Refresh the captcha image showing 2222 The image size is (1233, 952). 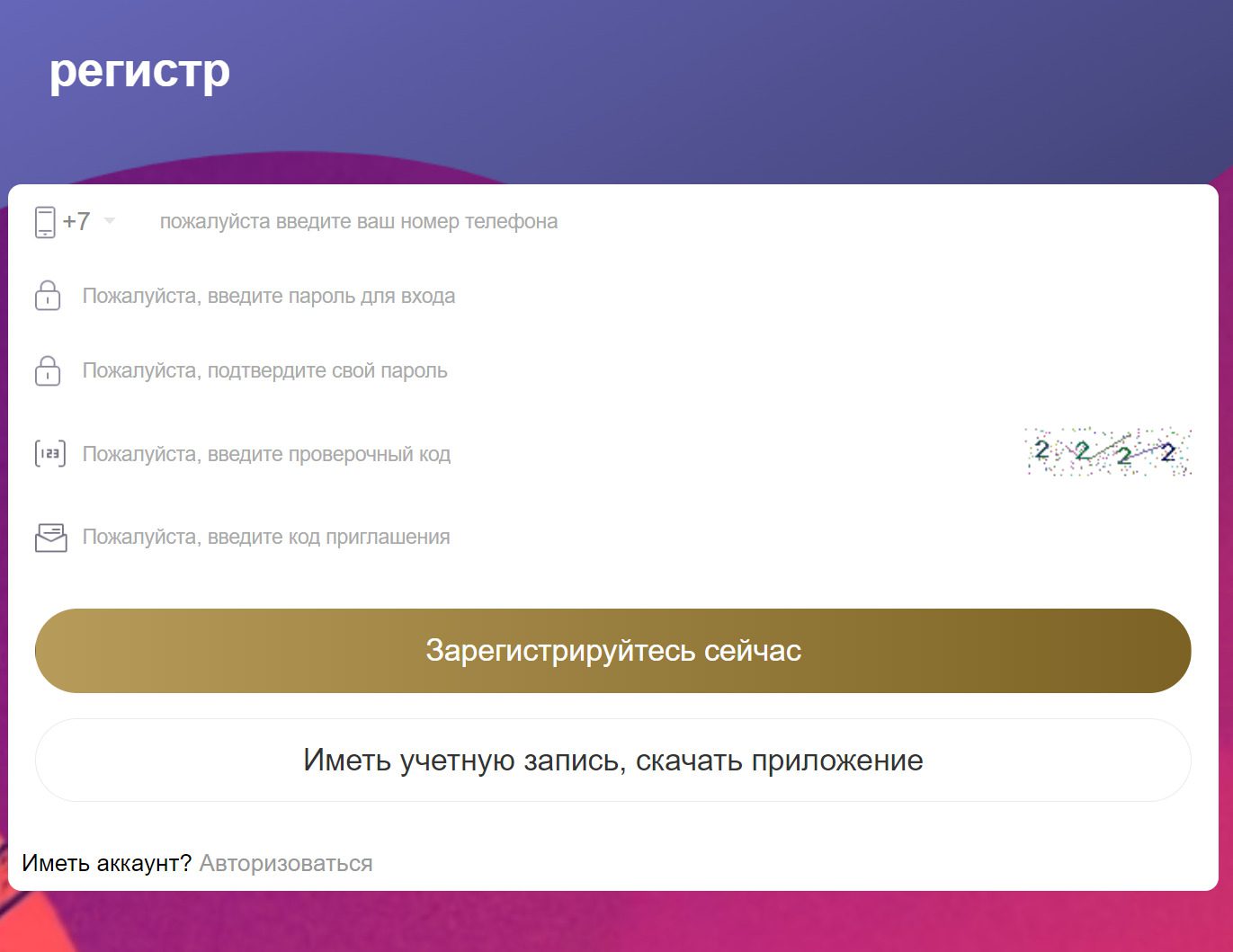(1108, 451)
